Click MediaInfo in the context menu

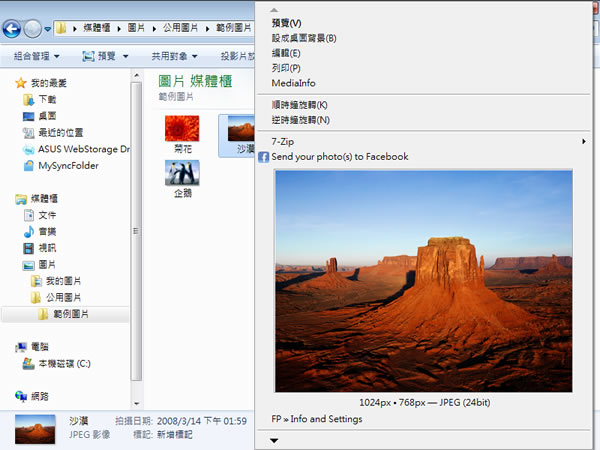point(293,83)
